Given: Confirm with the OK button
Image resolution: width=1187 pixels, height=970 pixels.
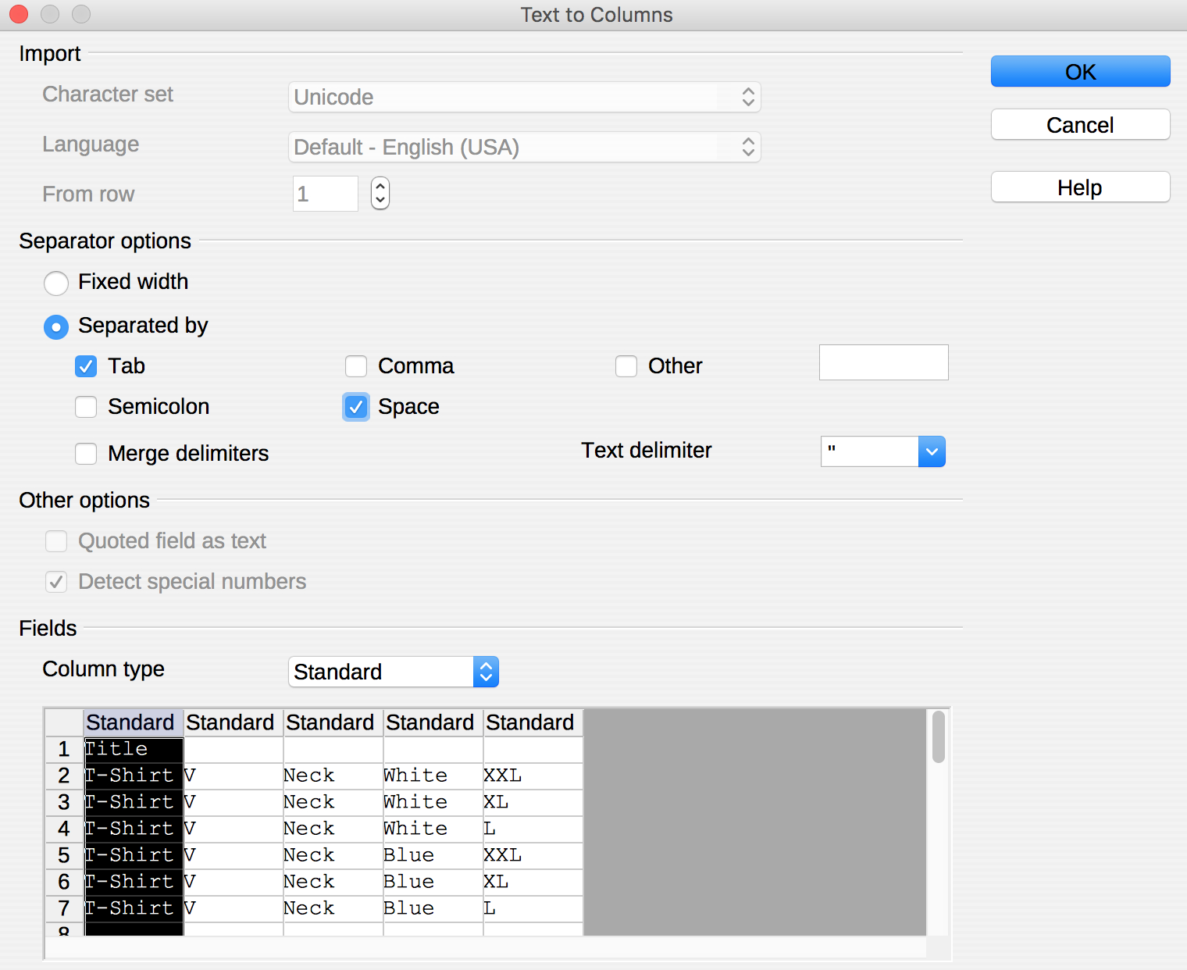Looking at the screenshot, I should pyautogui.click(x=1080, y=71).
